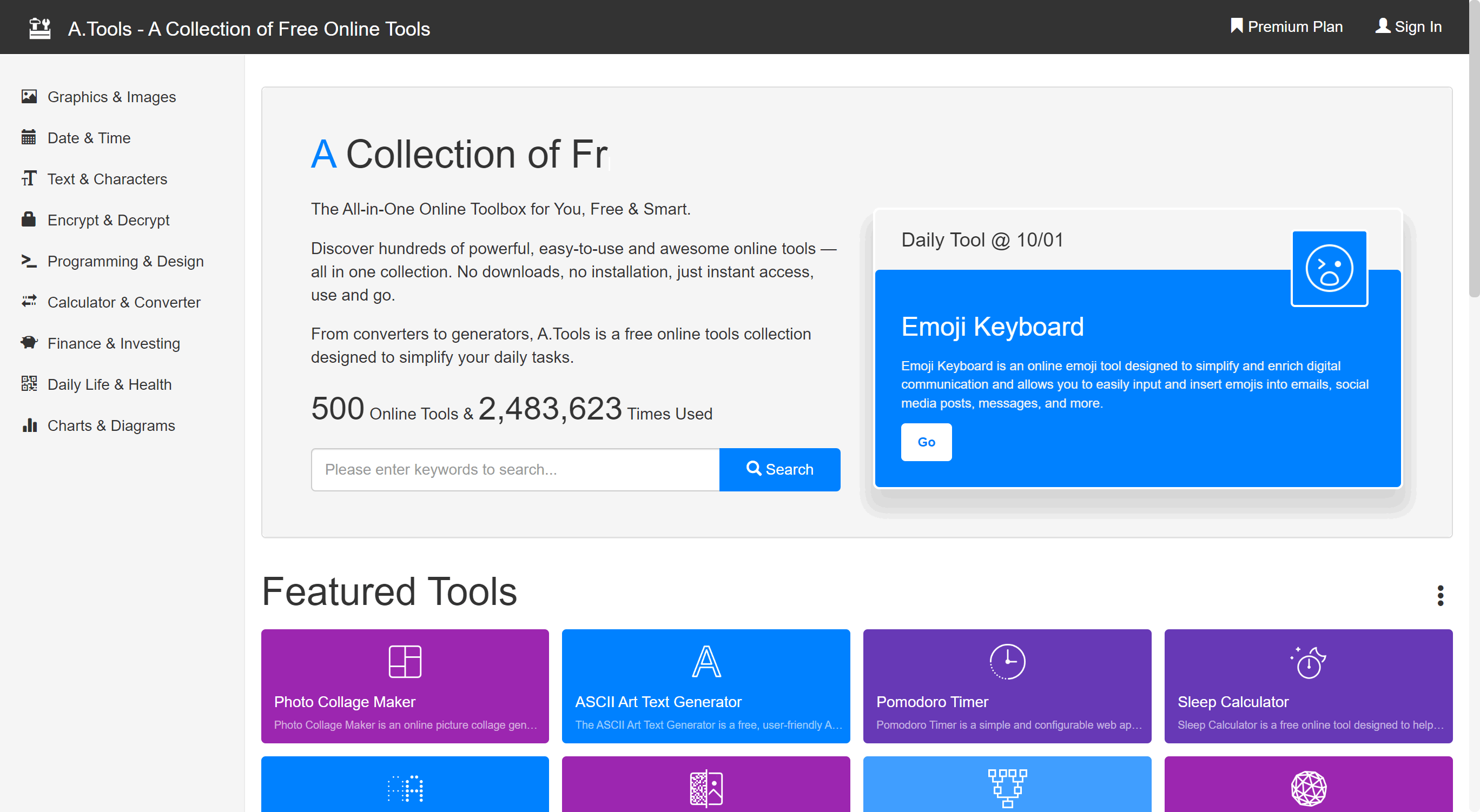Click the Encrypt & Decrypt lock icon
Viewport: 1480px width, 812px height.
(29, 219)
